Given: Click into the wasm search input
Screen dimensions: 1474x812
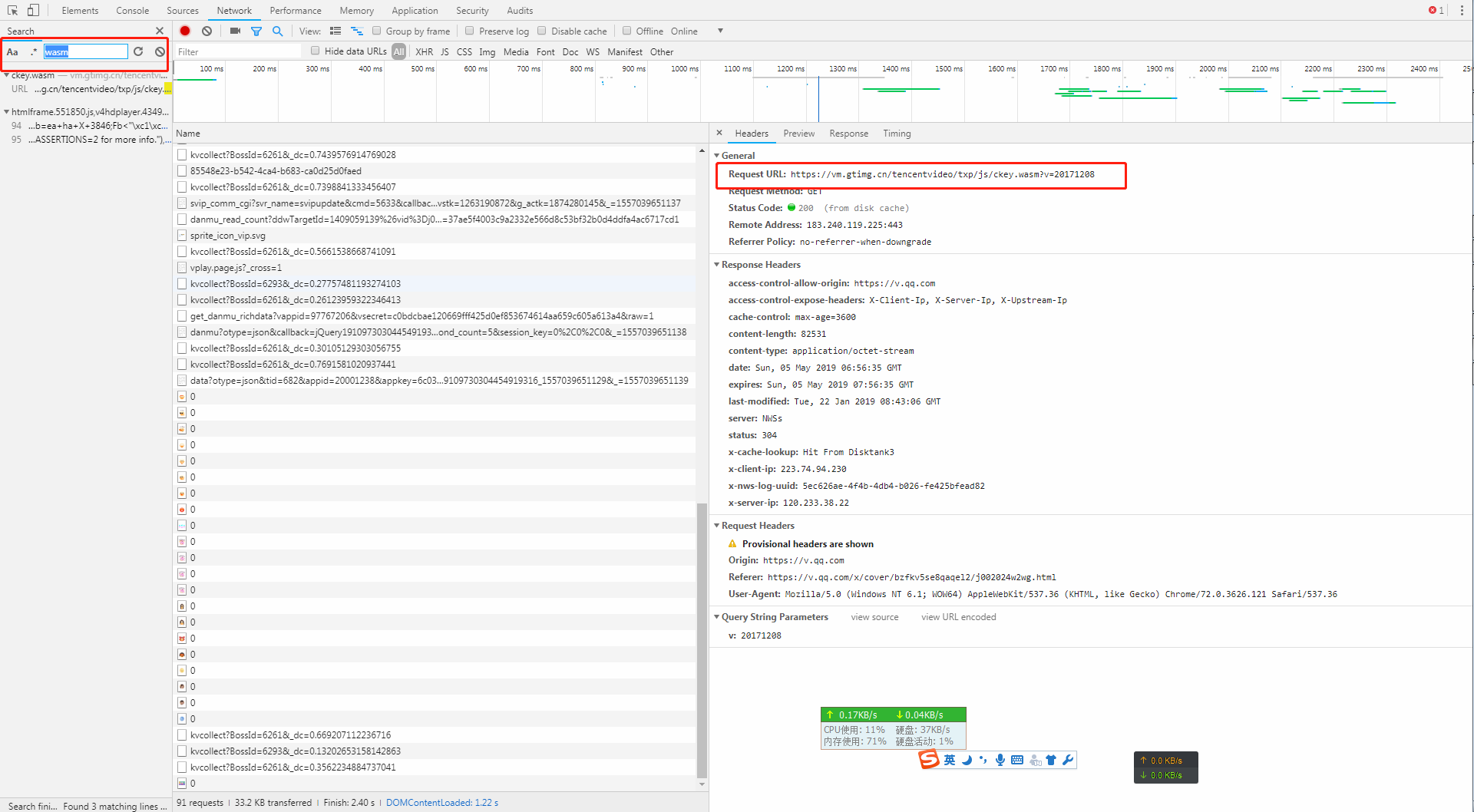Looking at the screenshot, I should (x=85, y=51).
